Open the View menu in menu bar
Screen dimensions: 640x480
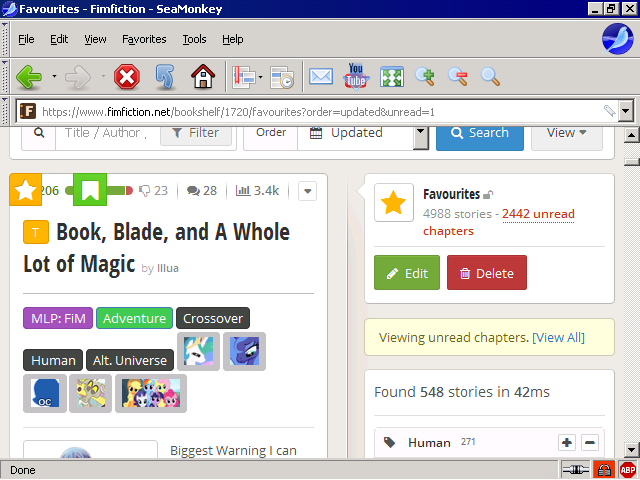point(95,39)
